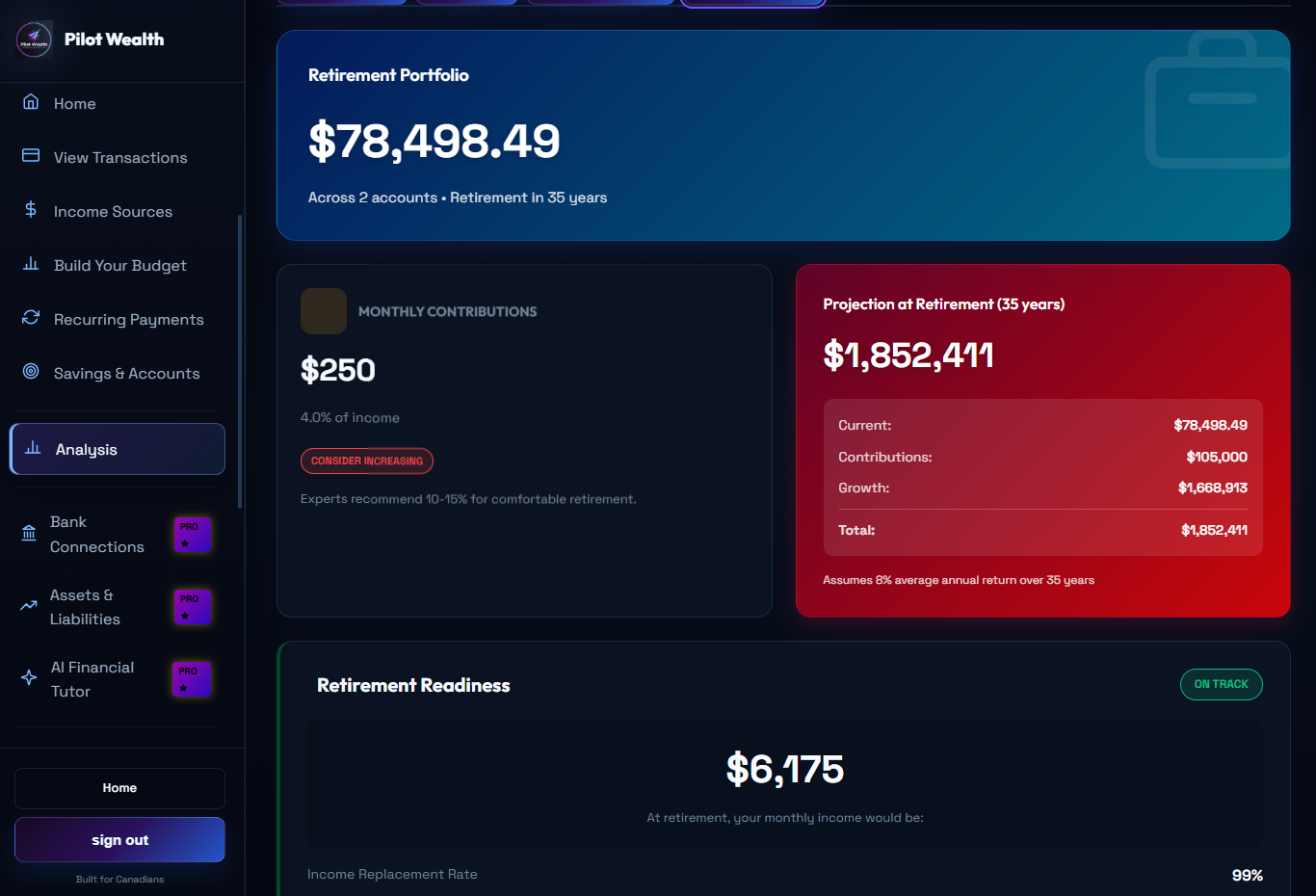Click the Projection at Retirement heading
Viewport: 1316px width, 896px height.
pyautogui.click(x=944, y=304)
